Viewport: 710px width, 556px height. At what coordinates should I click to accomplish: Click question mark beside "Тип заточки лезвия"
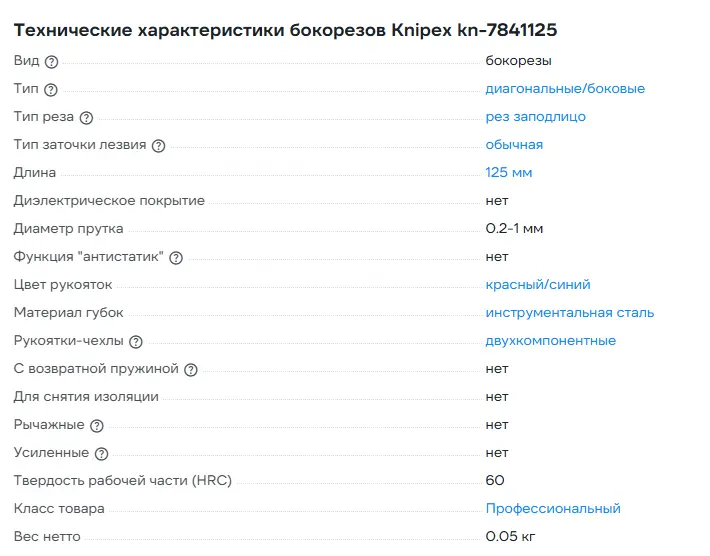pyautogui.click(x=158, y=146)
